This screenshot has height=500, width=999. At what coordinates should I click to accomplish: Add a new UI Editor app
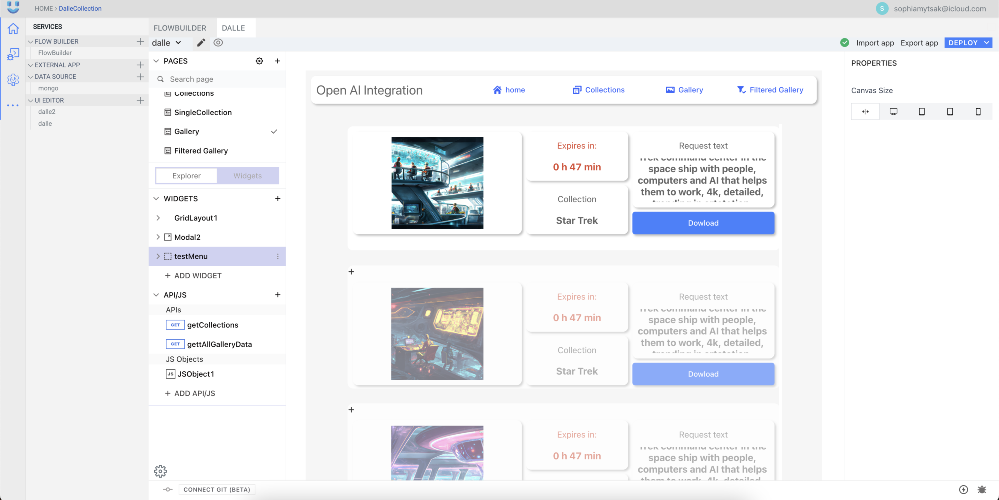[140, 101]
